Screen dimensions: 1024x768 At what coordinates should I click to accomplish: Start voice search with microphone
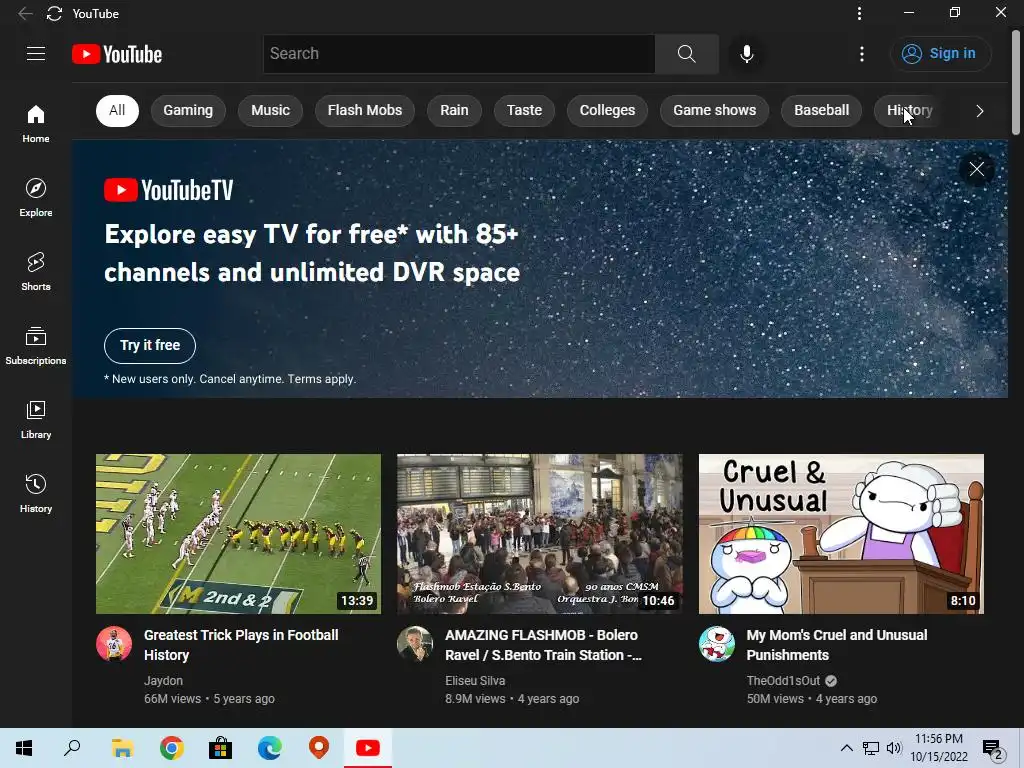[x=746, y=54]
